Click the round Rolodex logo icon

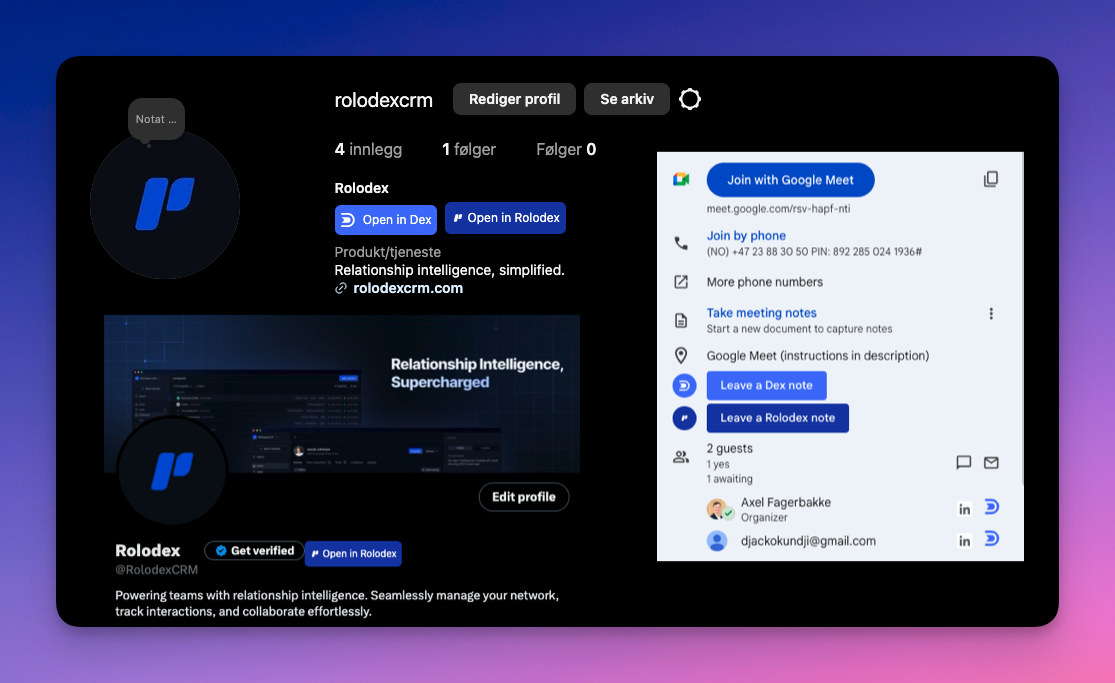pyautogui.click(x=684, y=418)
